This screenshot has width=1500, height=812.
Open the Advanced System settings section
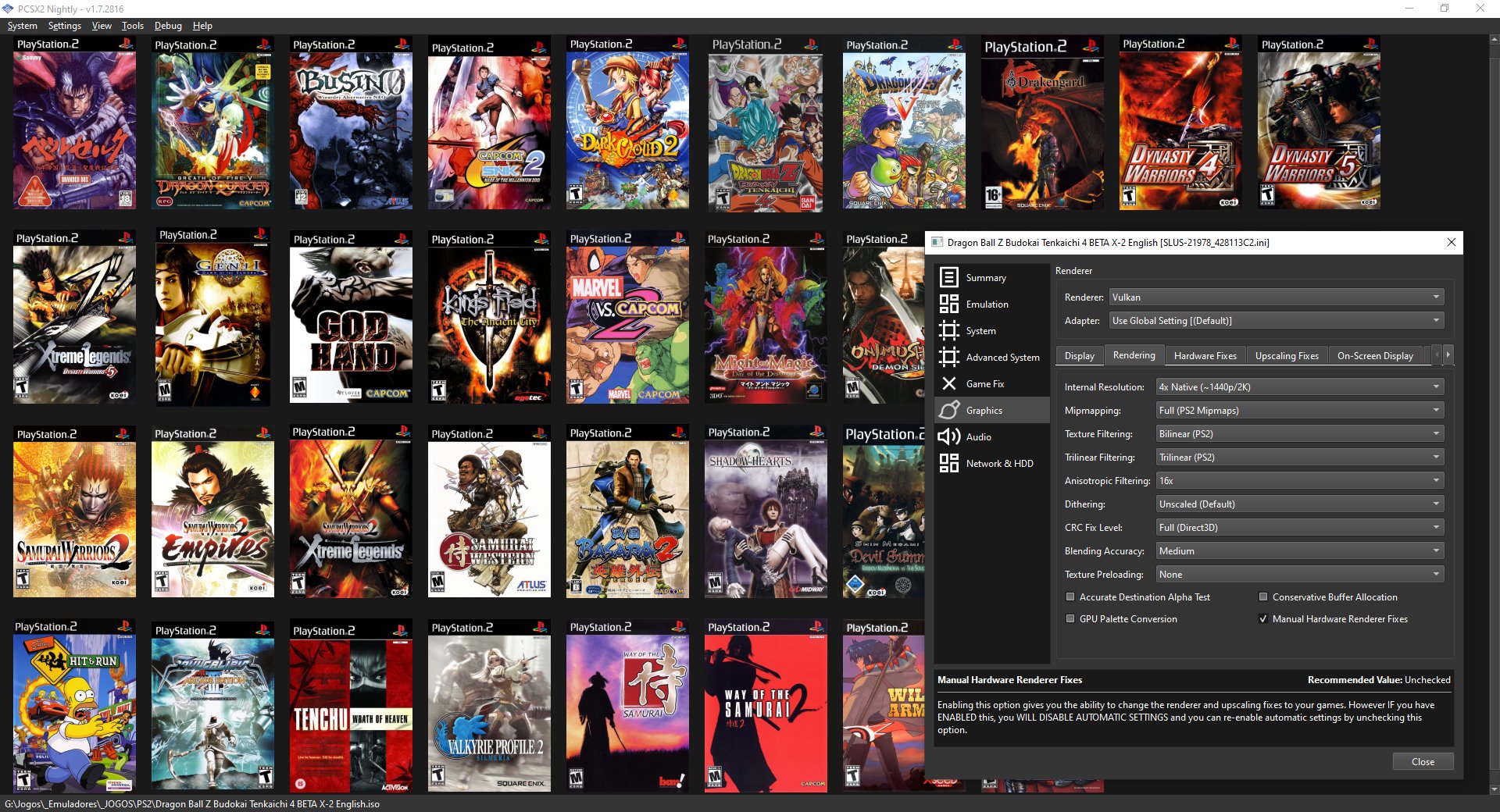(x=1002, y=357)
